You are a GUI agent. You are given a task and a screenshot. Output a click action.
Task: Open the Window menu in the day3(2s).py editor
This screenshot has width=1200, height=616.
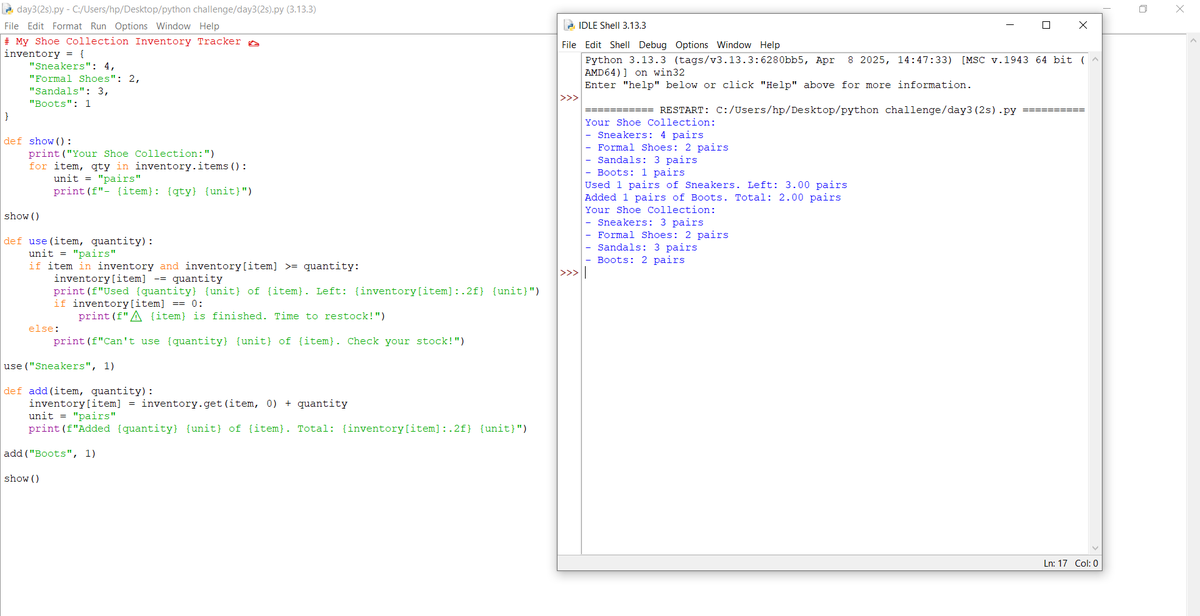coord(173,26)
